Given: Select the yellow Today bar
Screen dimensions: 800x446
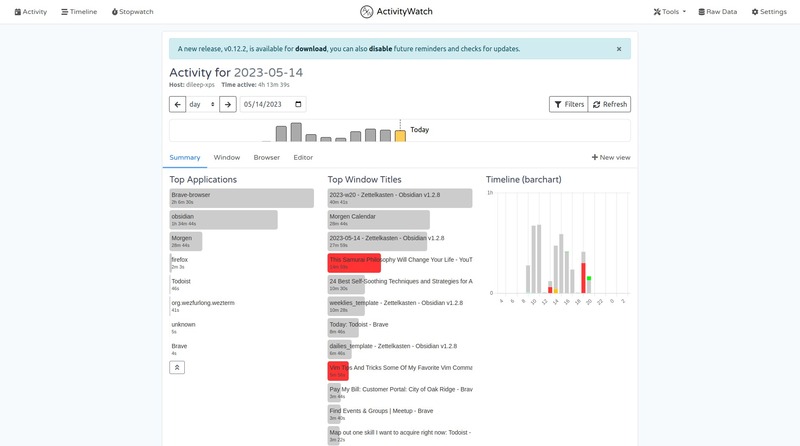Looking at the screenshot, I should pyautogui.click(x=401, y=136).
